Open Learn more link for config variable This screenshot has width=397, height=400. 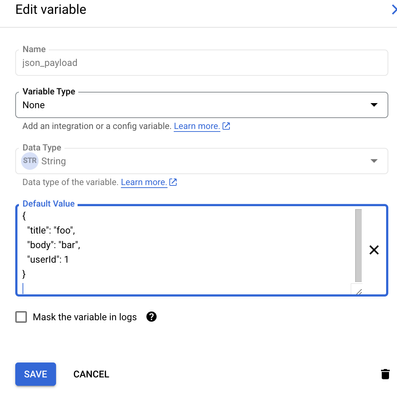[x=197, y=126]
